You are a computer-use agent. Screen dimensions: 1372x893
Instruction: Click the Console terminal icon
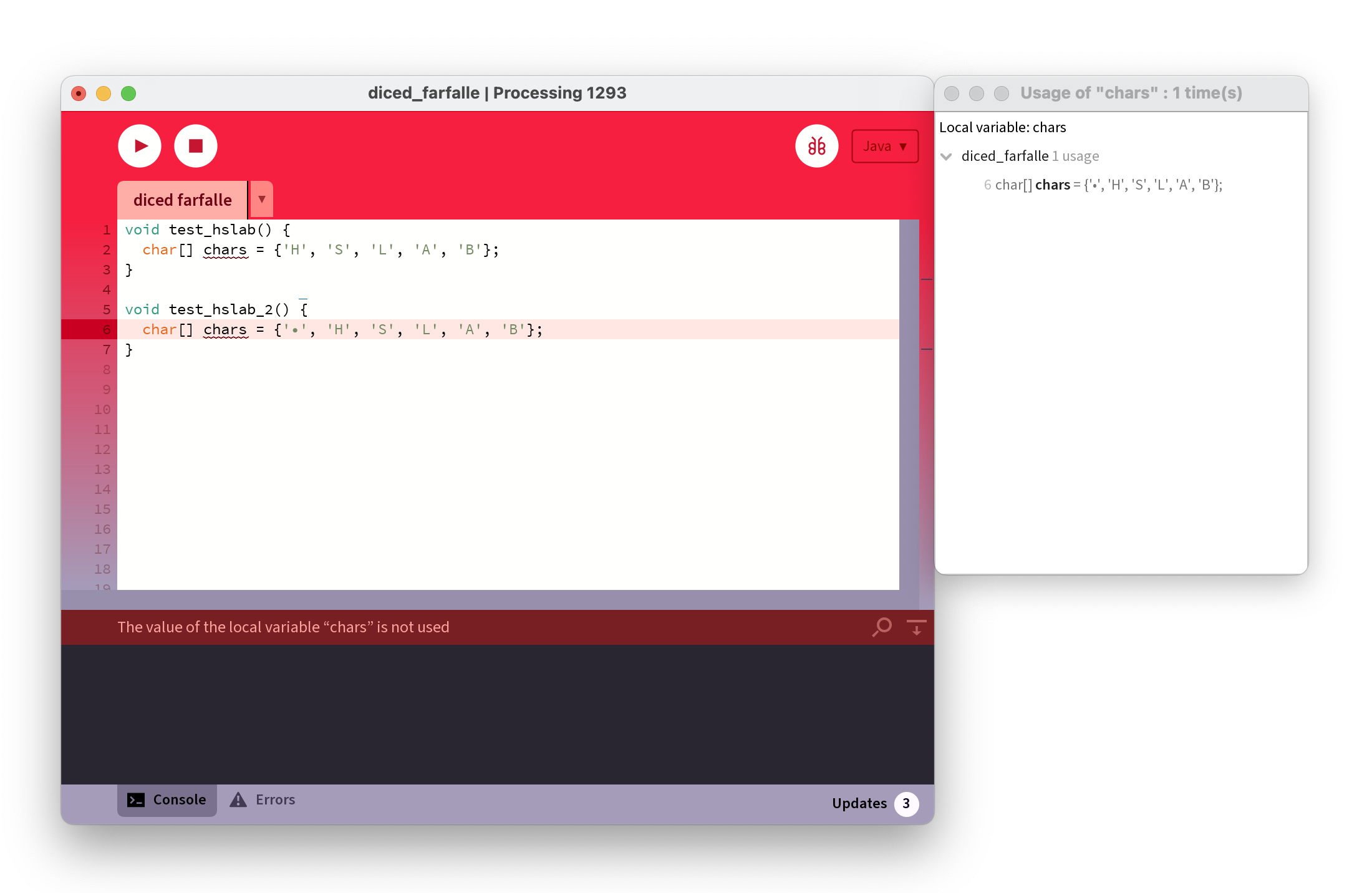(x=136, y=800)
